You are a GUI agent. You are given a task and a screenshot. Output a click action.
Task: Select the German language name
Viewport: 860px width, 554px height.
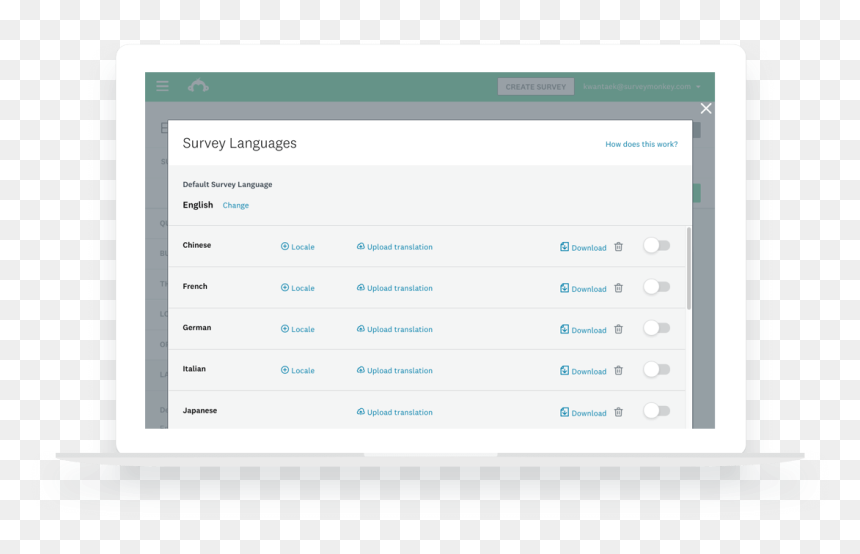[x=197, y=327]
